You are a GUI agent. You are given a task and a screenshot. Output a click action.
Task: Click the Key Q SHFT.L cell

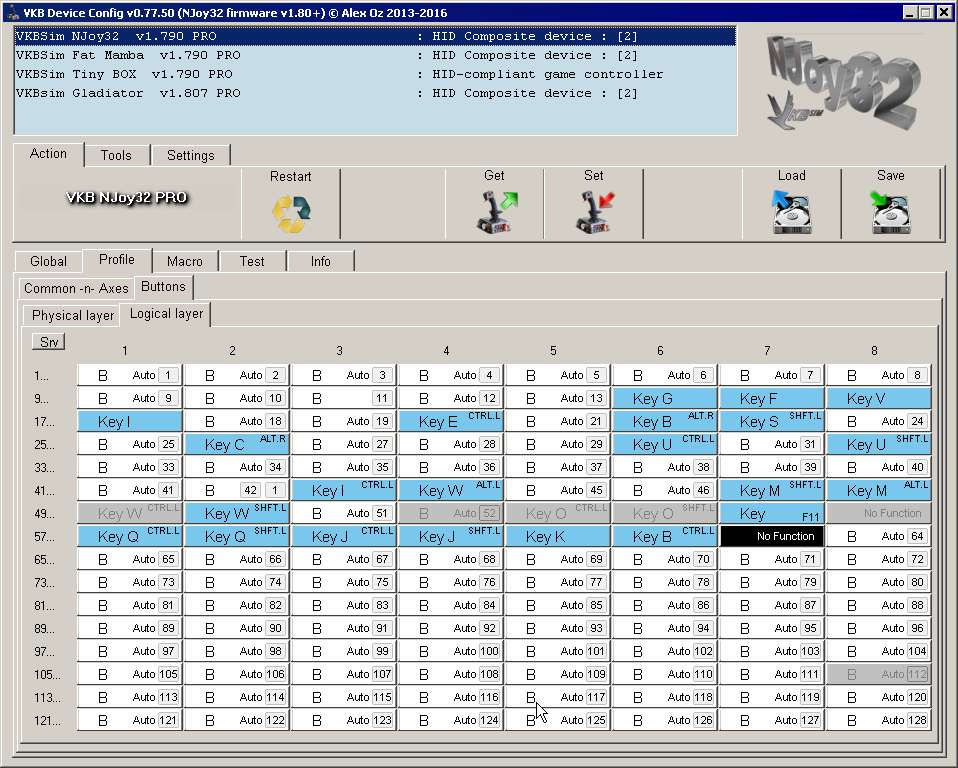click(236, 536)
